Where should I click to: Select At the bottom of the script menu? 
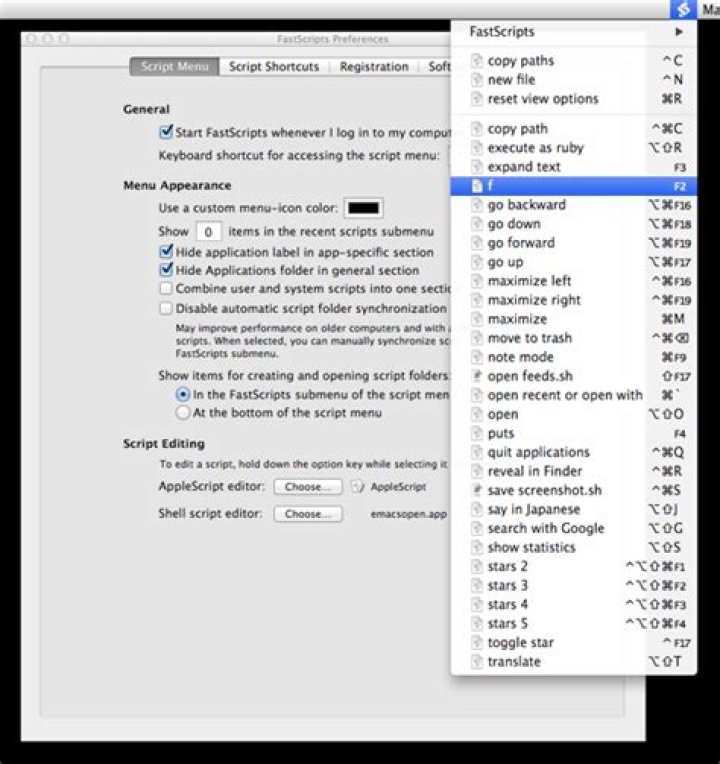[183, 413]
